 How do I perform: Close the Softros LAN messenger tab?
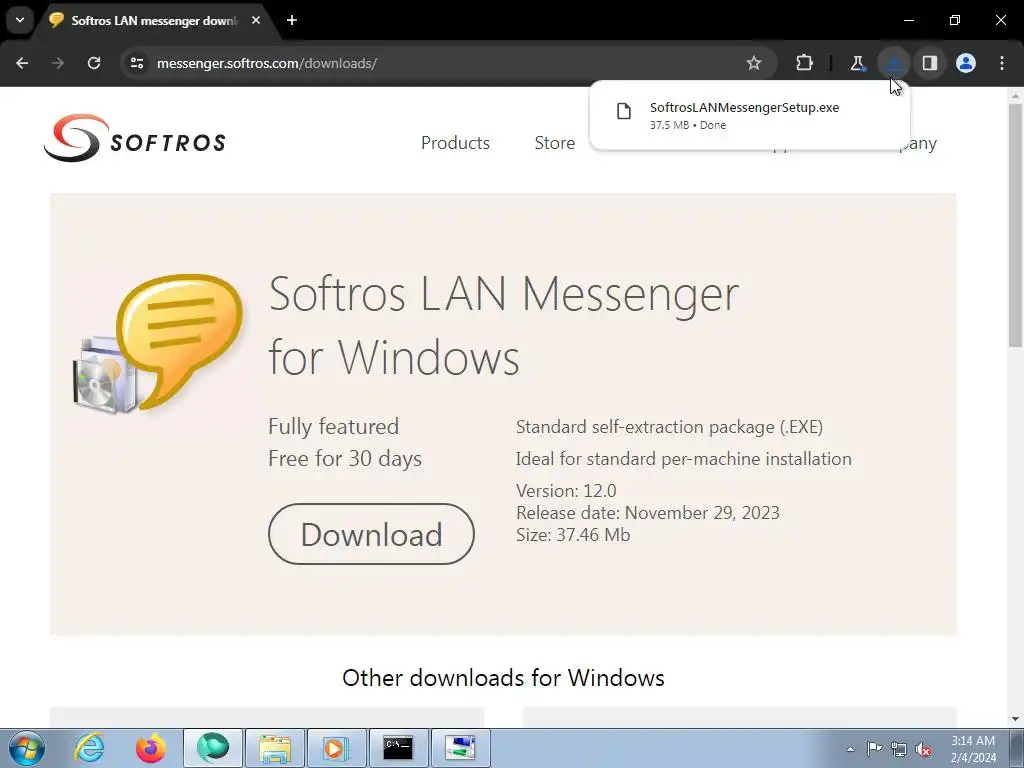pyautogui.click(x=256, y=20)
